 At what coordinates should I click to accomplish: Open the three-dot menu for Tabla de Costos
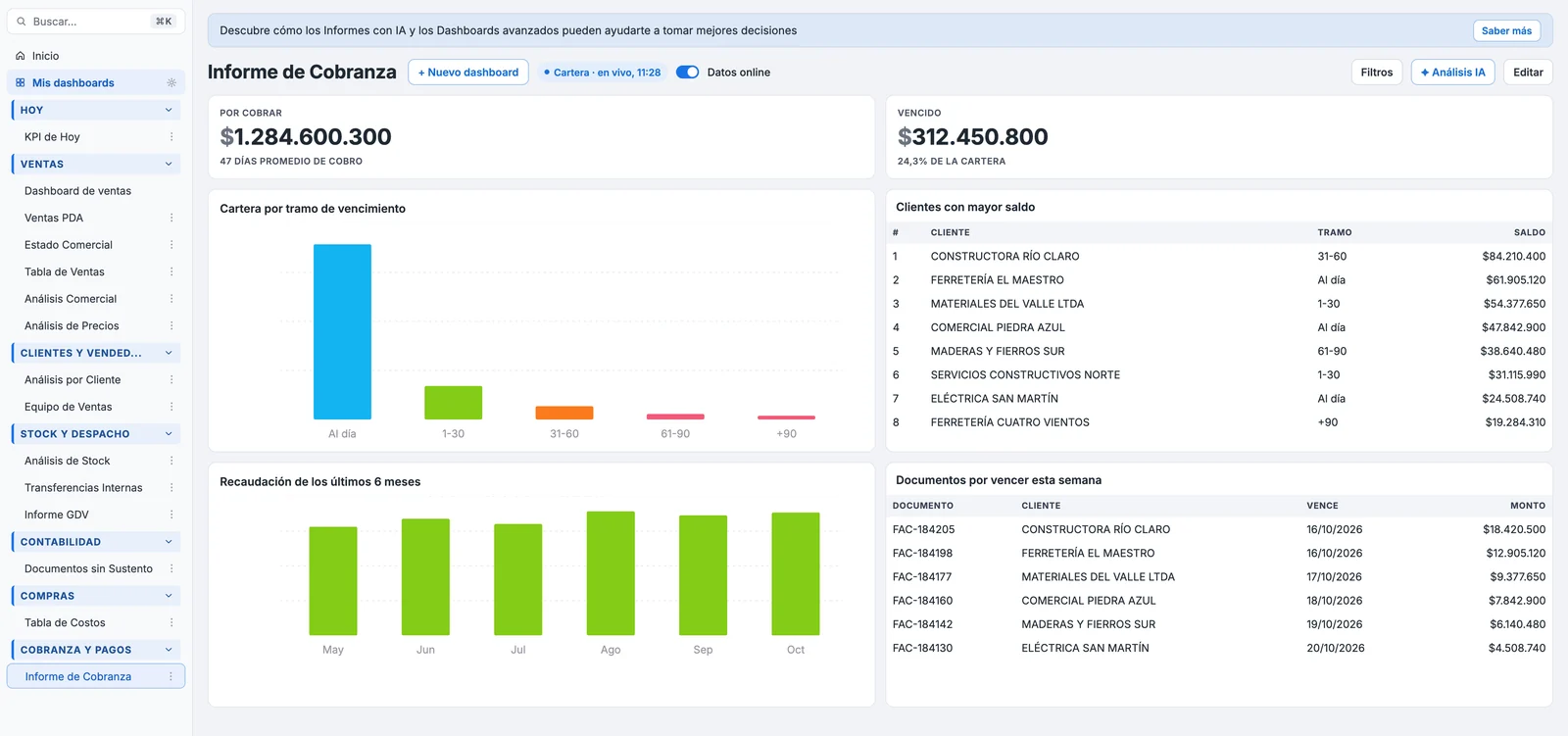click(x=171, y=622)
